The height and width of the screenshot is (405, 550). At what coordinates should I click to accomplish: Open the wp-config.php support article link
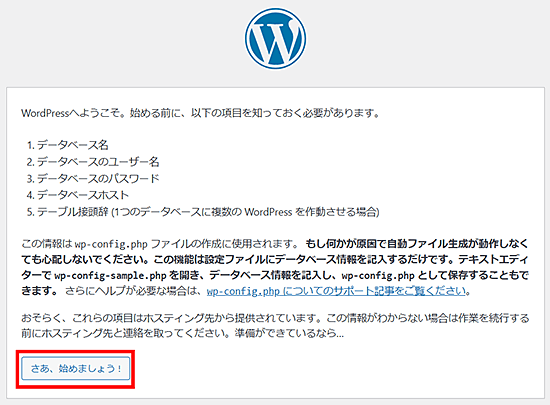336,291
